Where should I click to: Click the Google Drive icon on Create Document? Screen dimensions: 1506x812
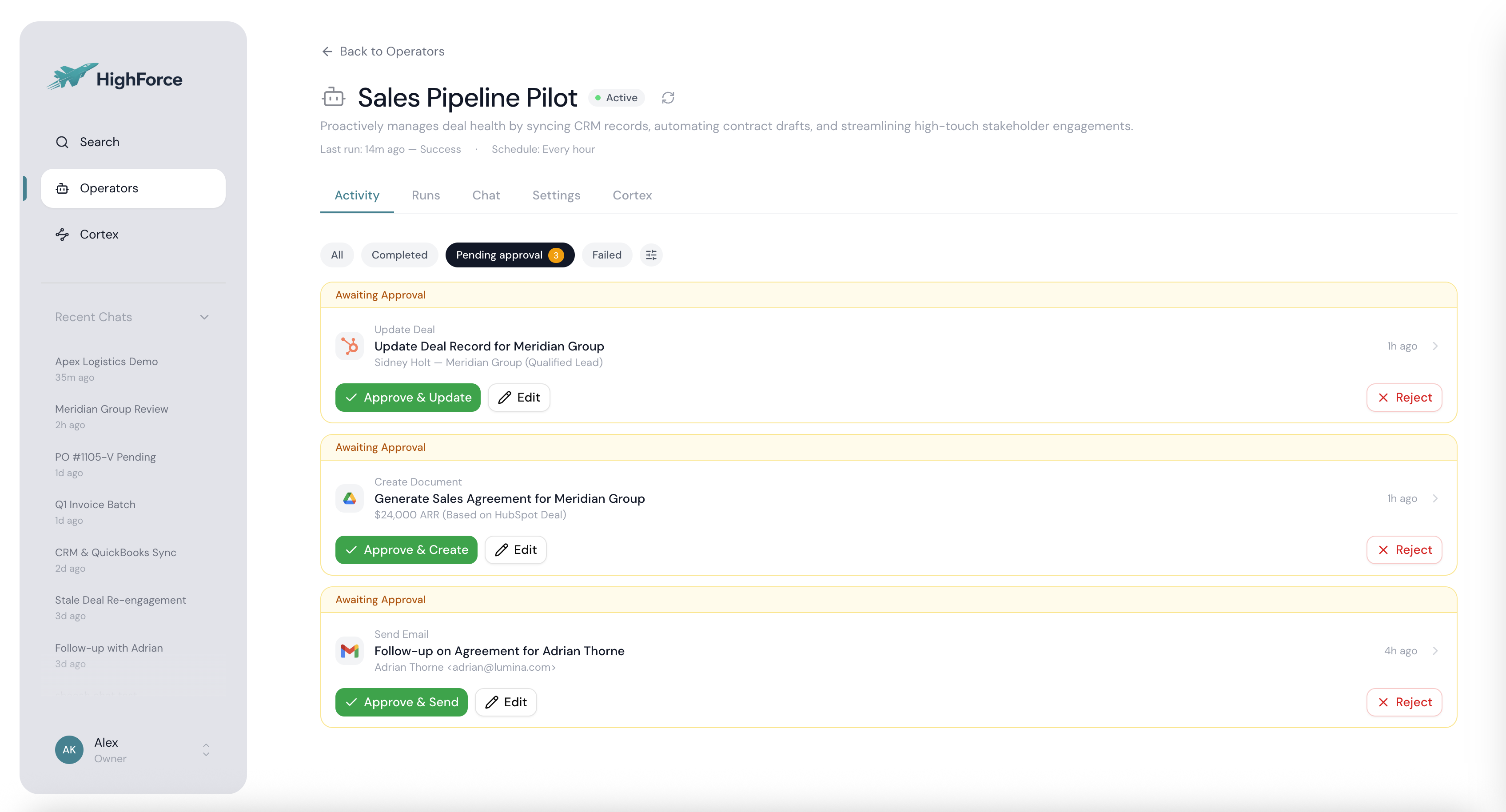350,499
